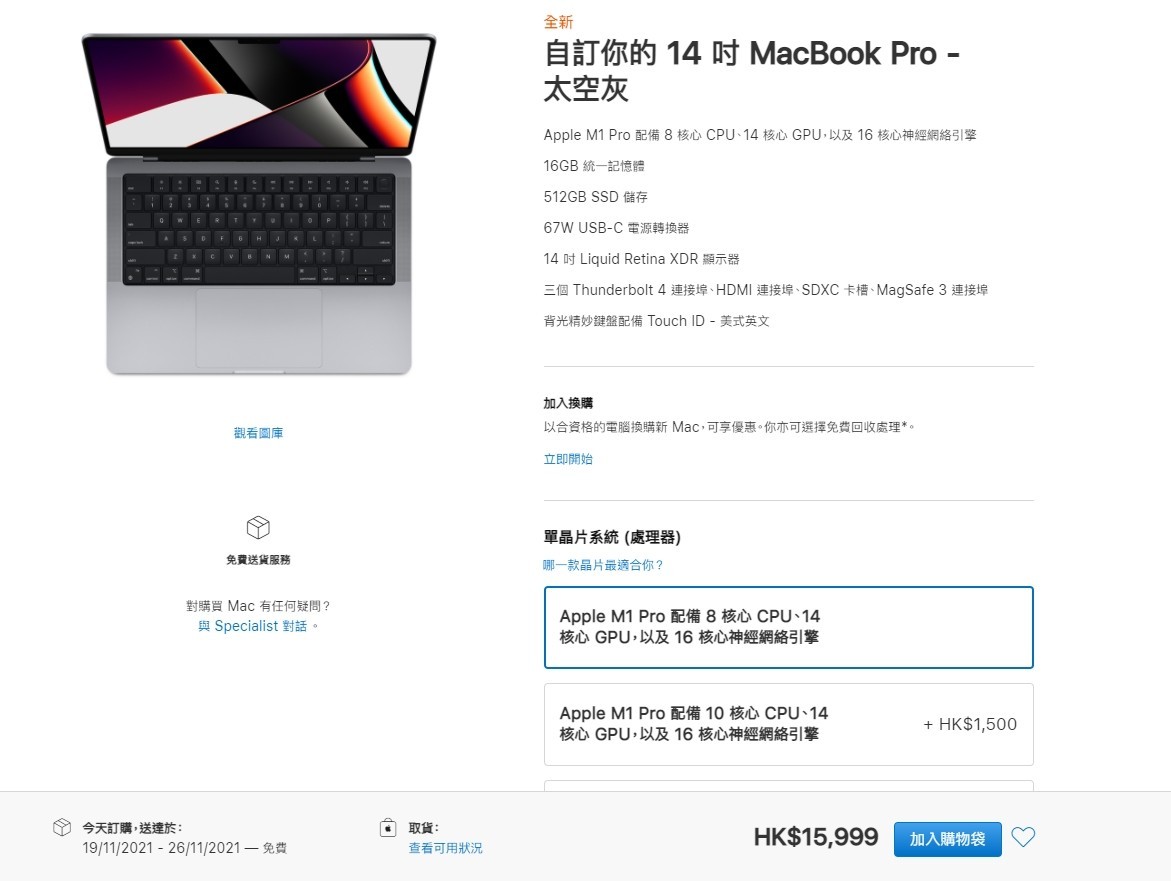
Task: Click the delivery box icon in bottom bar
Action: (62, 827)
